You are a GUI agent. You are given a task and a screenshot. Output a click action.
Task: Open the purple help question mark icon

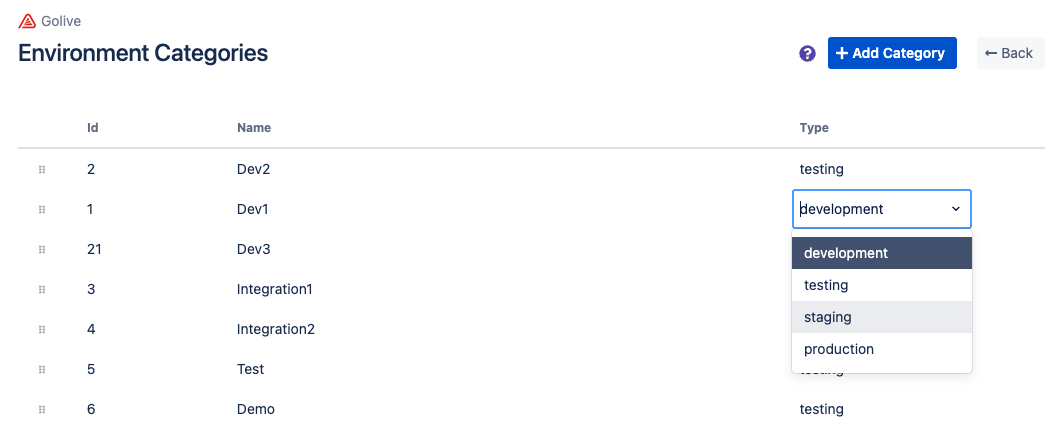tap(807, 54)
